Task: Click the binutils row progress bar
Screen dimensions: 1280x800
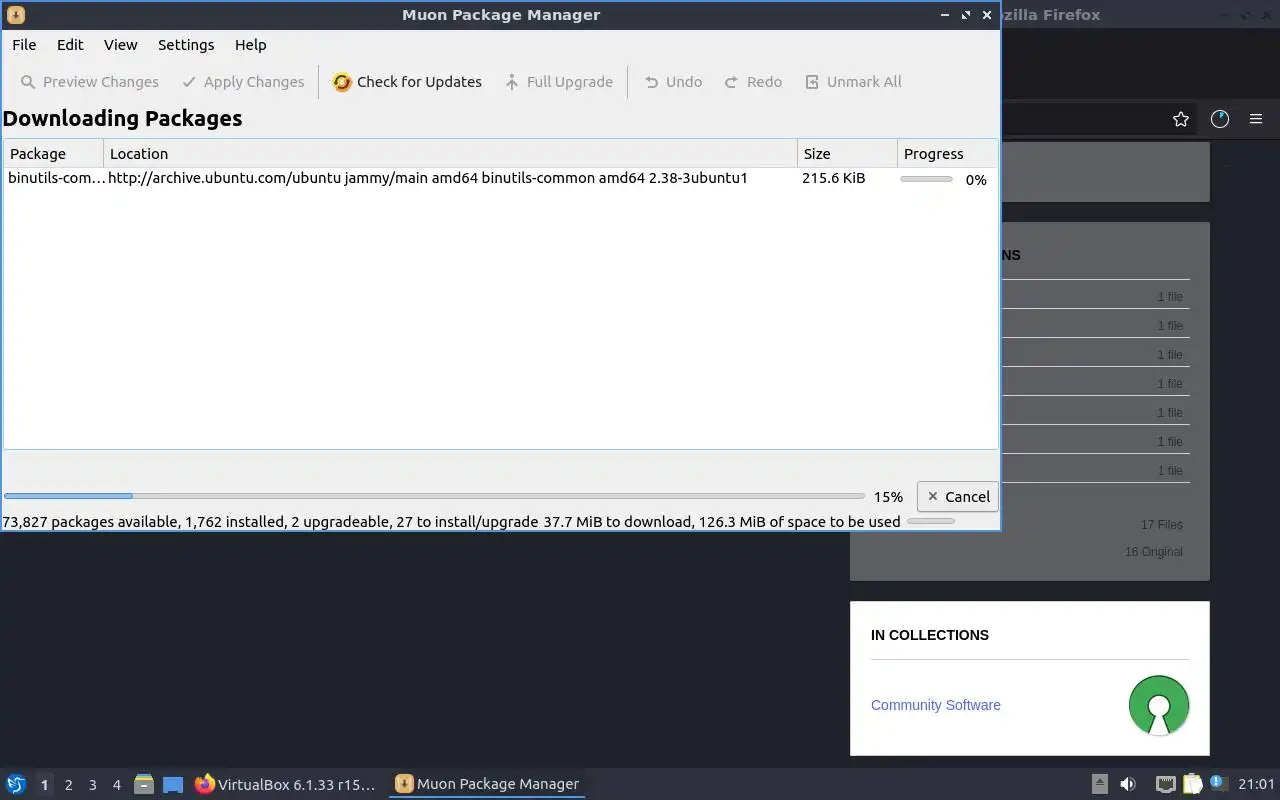Action: coord(926,179)
